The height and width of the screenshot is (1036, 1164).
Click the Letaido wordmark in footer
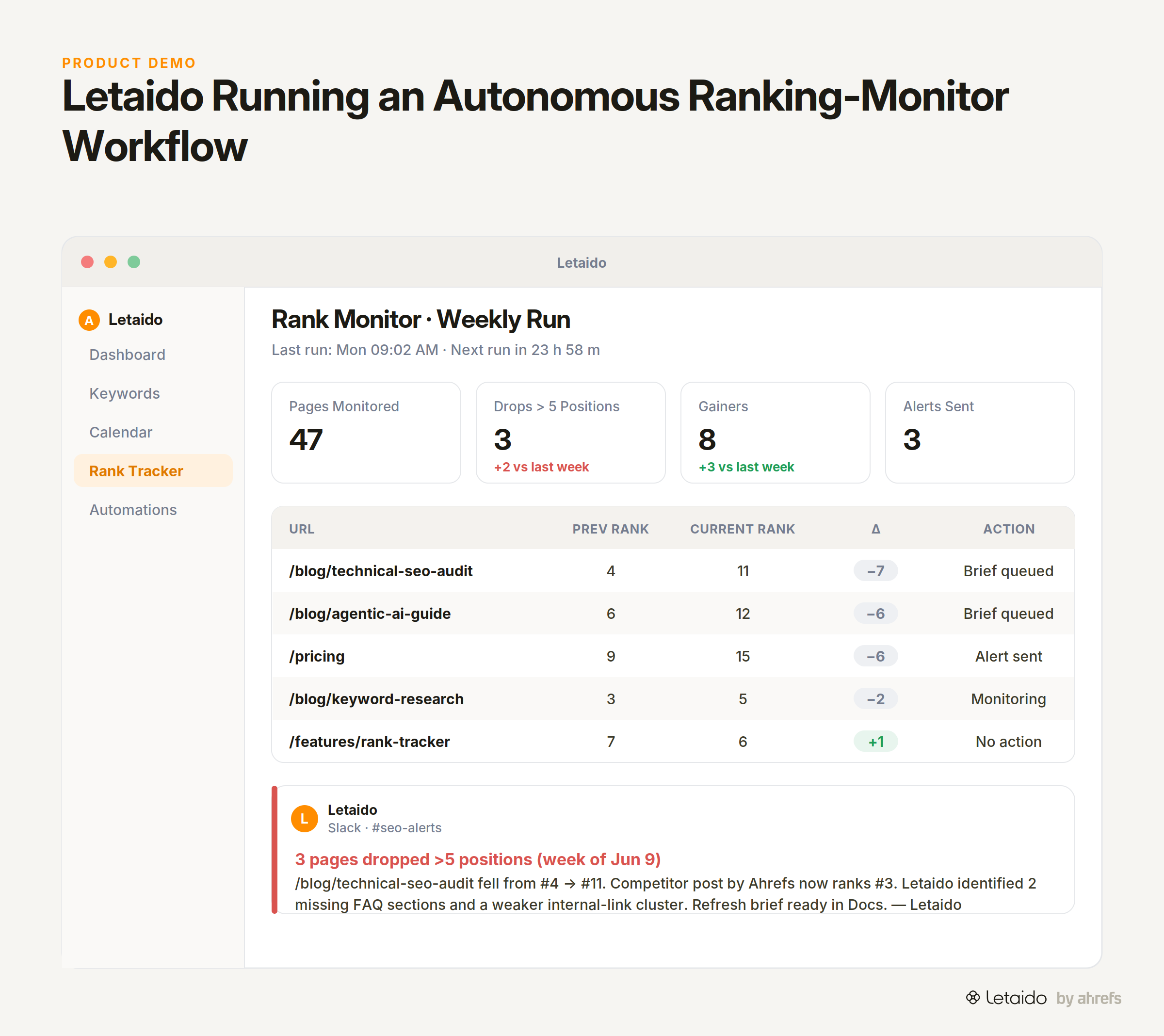coord(1016,997)
